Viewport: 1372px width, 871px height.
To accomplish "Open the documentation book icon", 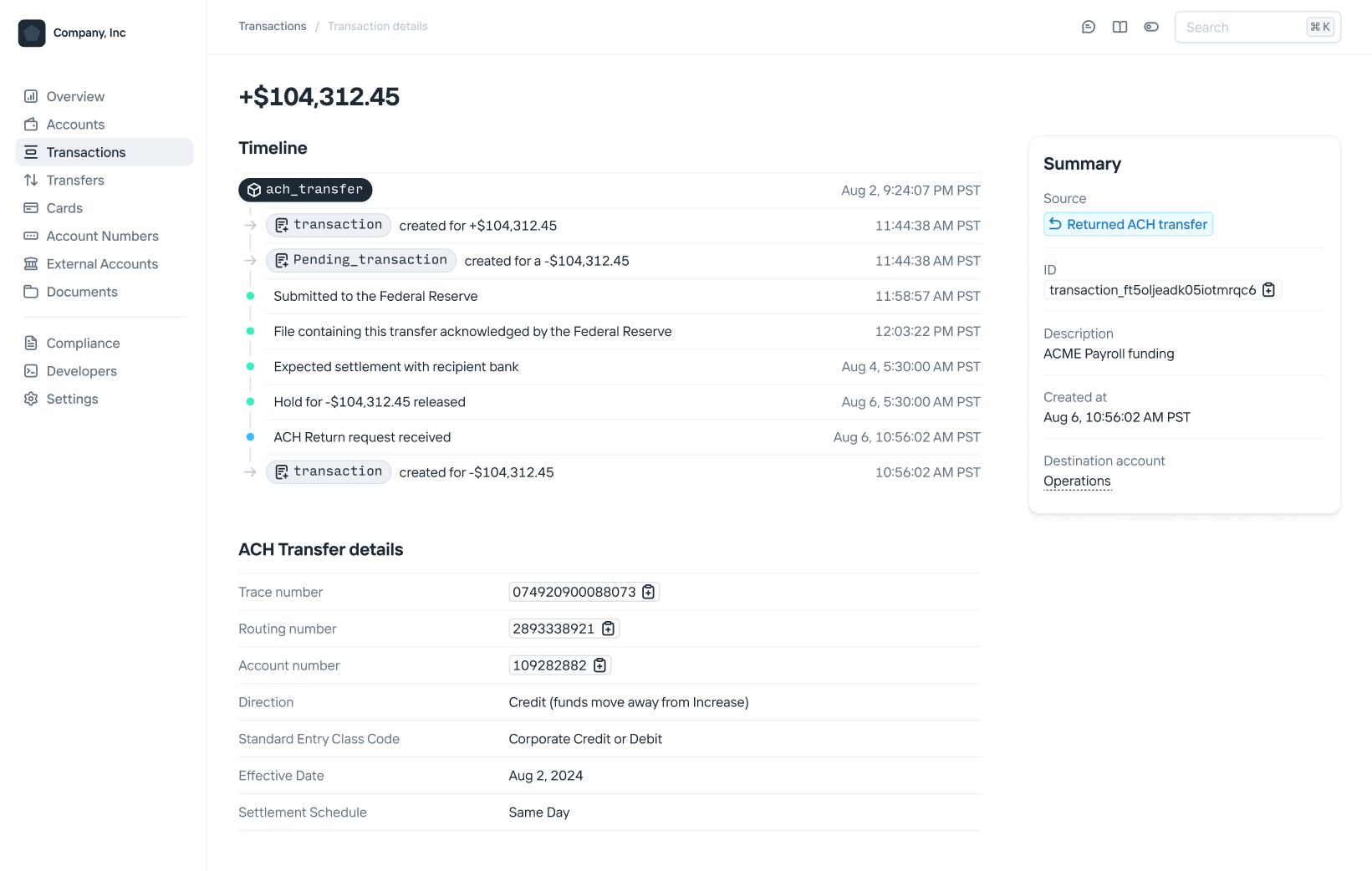I will (x=1120, y=27).
